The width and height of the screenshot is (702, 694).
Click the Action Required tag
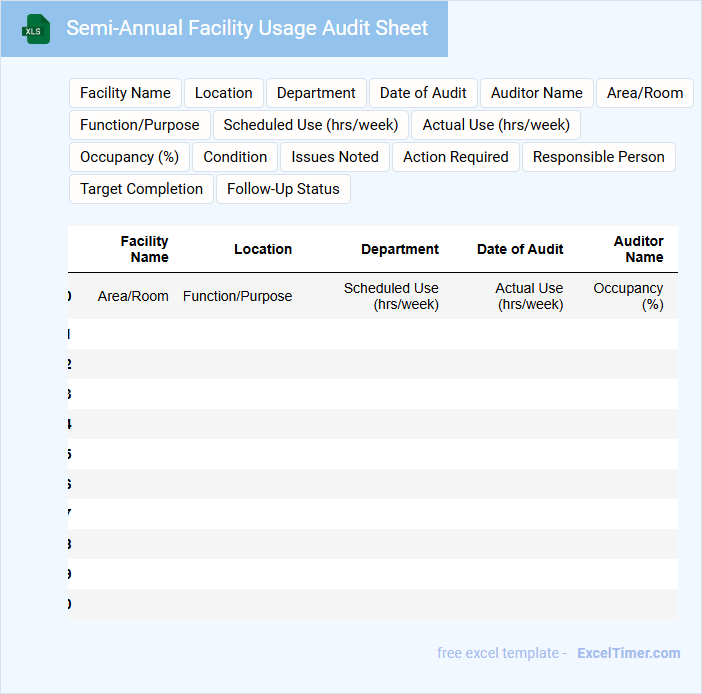coord(456,157)
